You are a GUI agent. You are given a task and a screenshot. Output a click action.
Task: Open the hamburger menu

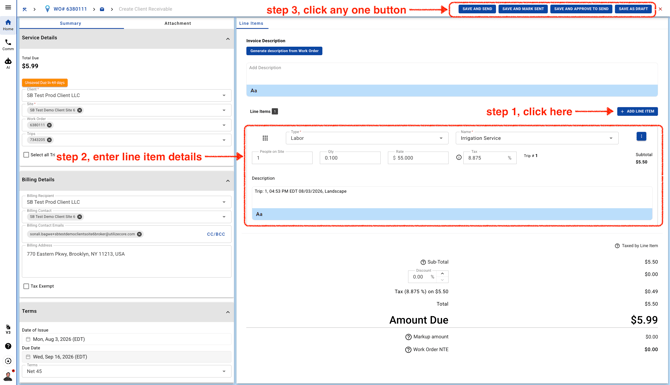click(x=8, y=7)
